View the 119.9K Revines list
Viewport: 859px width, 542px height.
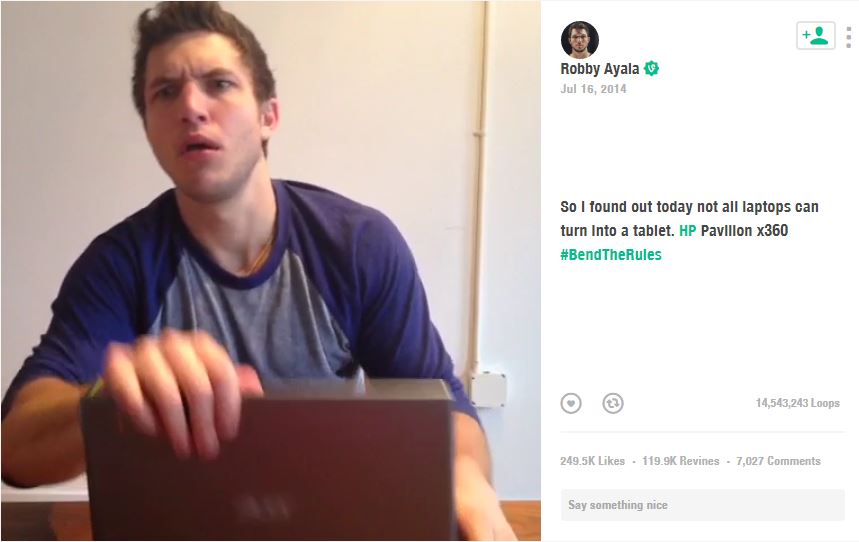click(680, 461)
